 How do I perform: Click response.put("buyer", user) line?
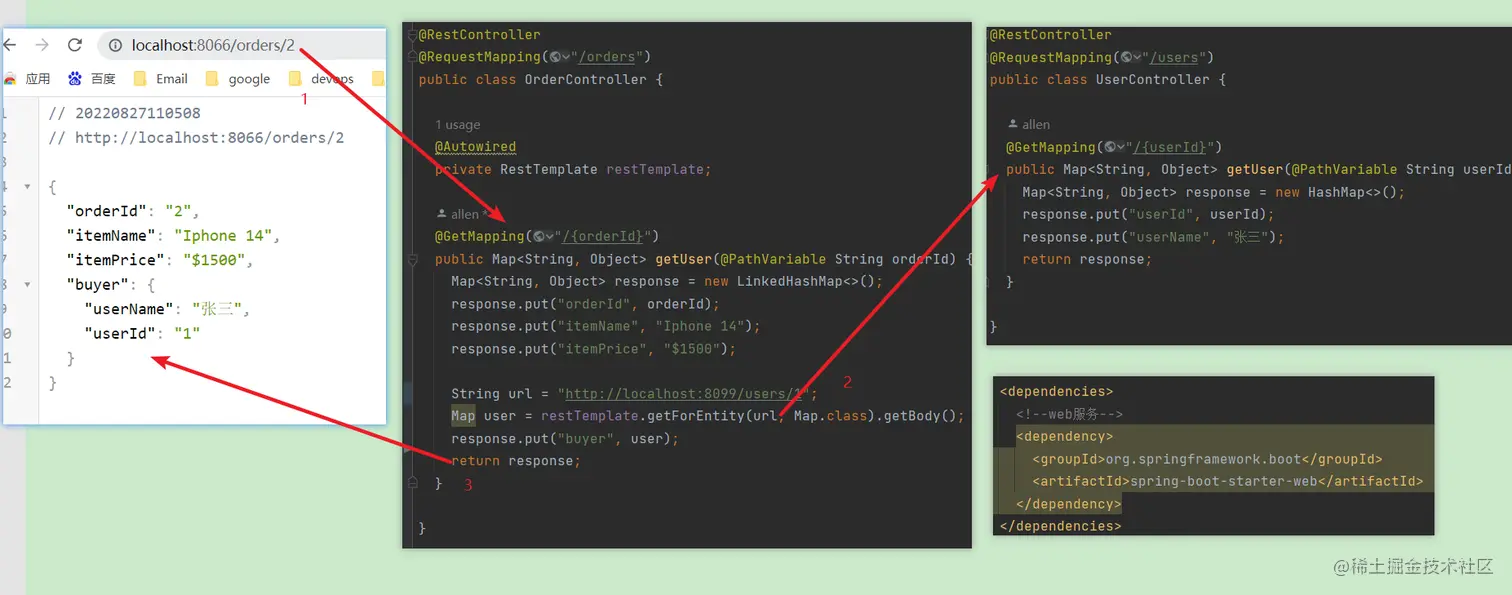click(x=564, y=439)
